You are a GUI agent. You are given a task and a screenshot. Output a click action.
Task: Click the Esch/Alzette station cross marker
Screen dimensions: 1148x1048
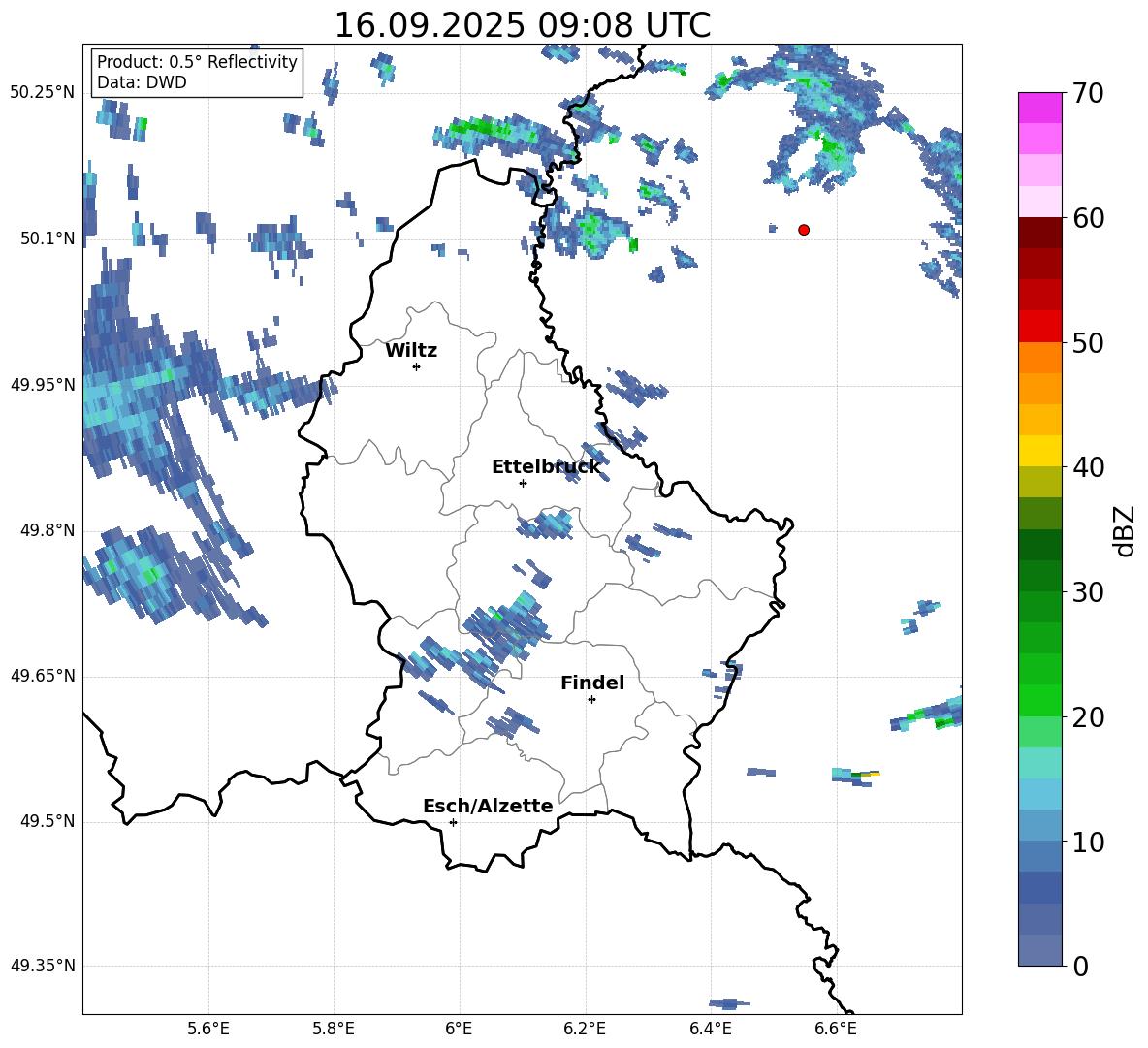coord(453,822)
